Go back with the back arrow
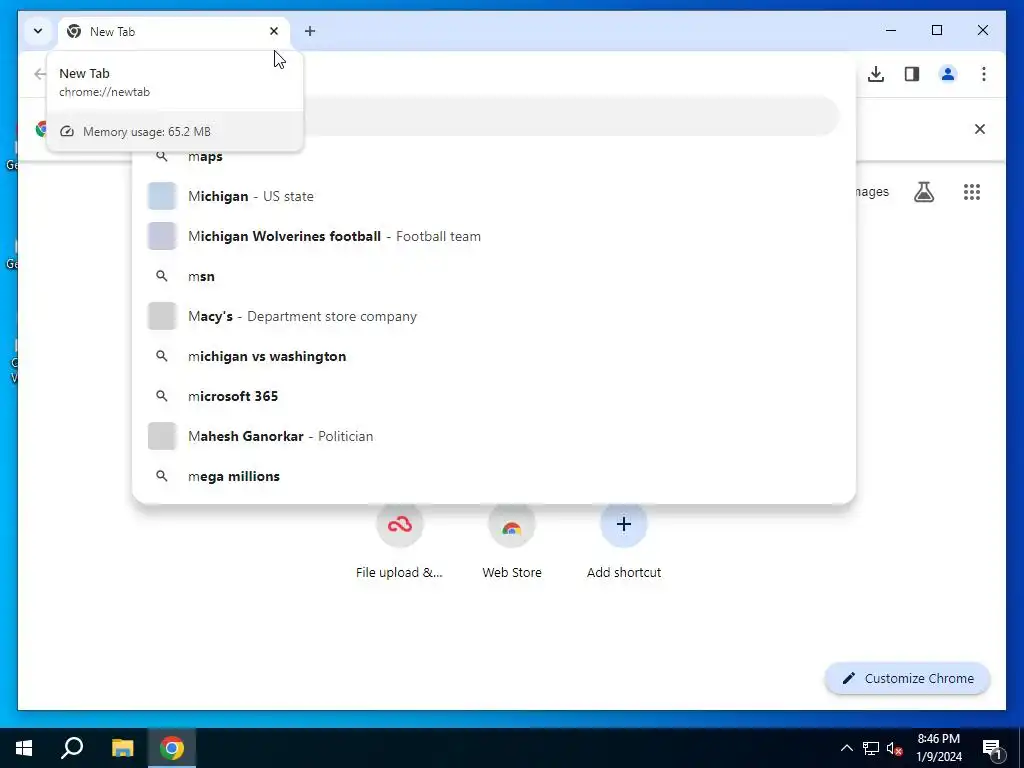The image size is (1024, 768). (x=40, y=74)
